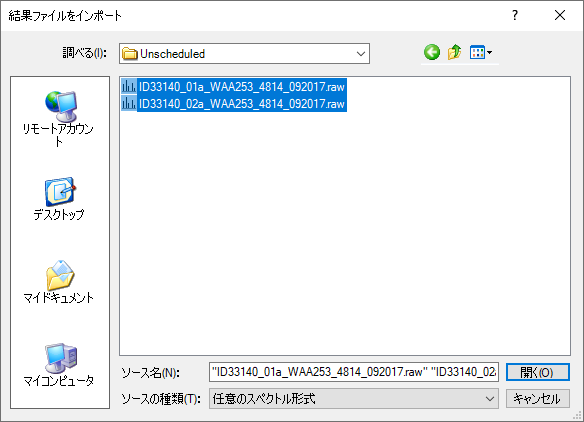
Task: Open マイドキュメント folder shortcut
Action: (x=60, y=282)
